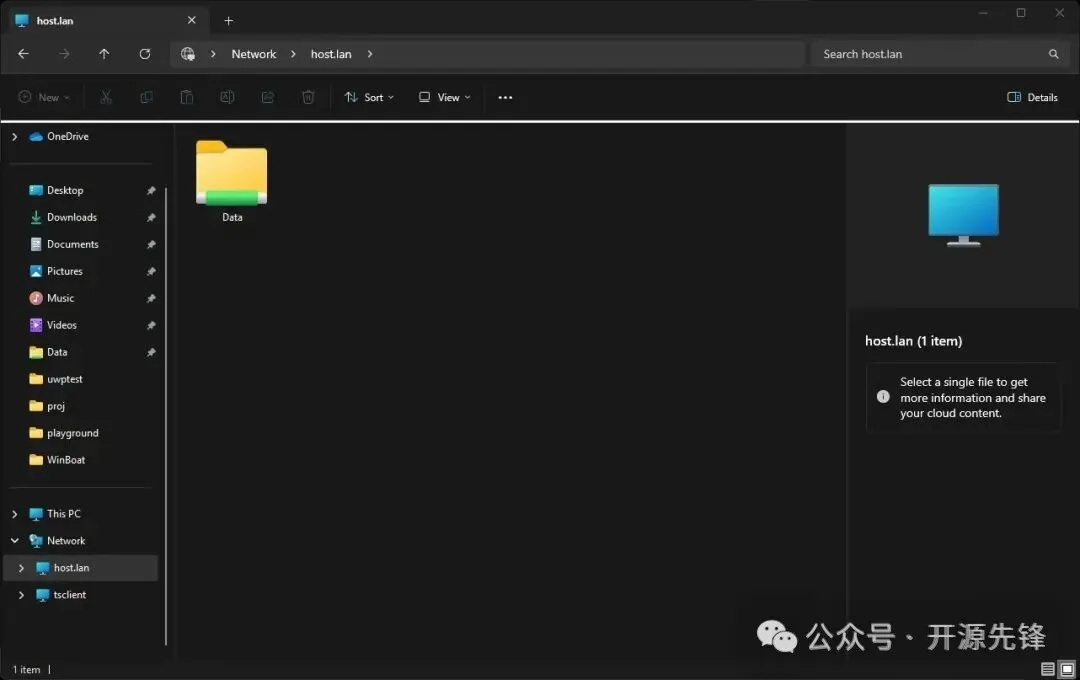Collapse the Network tree node
The width and height of the screenshot is (1080, 680).
[x=14, y=541]
